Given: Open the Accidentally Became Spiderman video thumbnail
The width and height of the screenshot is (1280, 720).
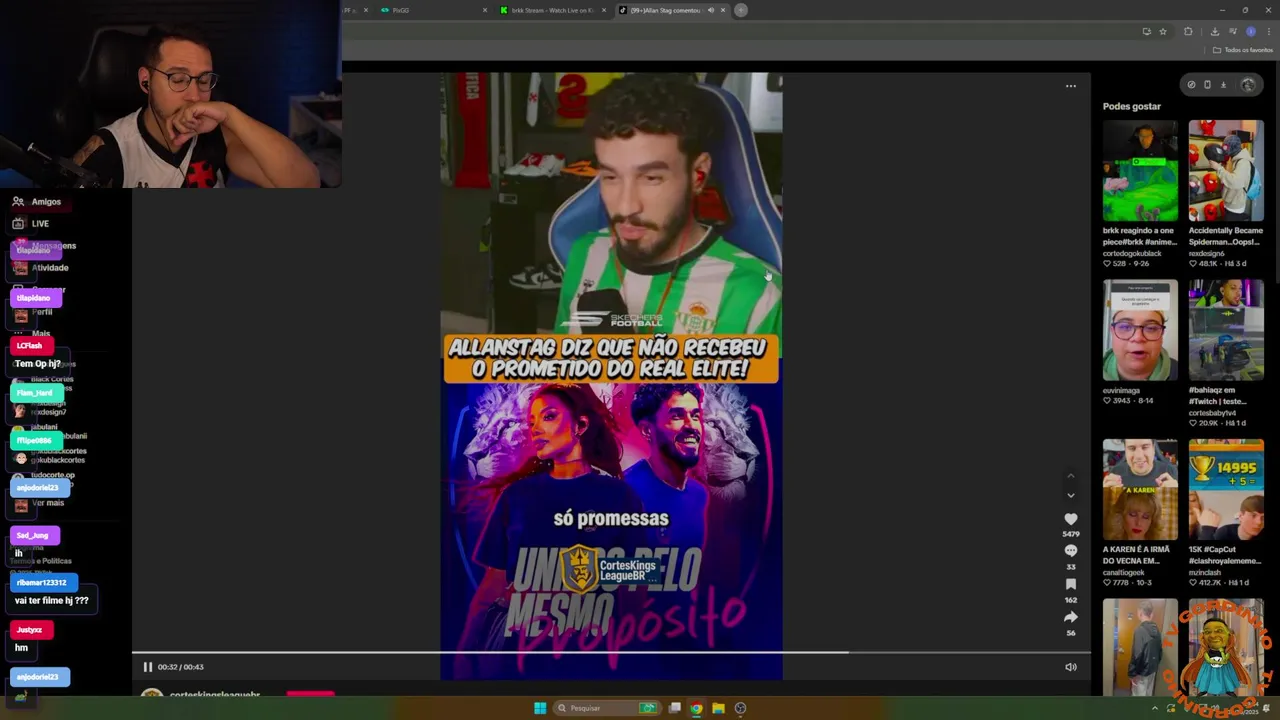Looking at the screenshot, I should click(1226, 171).
